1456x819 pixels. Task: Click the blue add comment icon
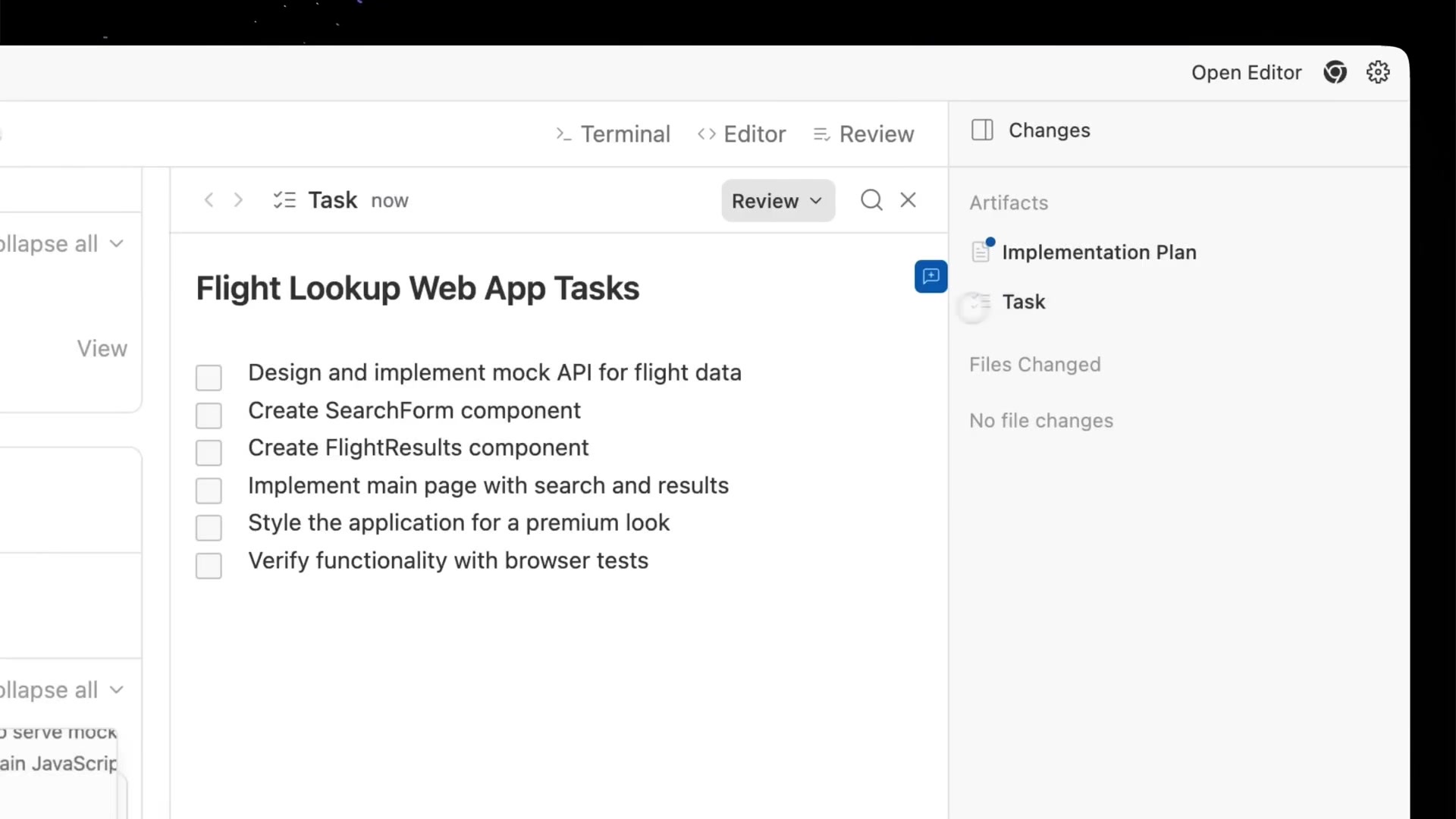click(x=930, y=276)
